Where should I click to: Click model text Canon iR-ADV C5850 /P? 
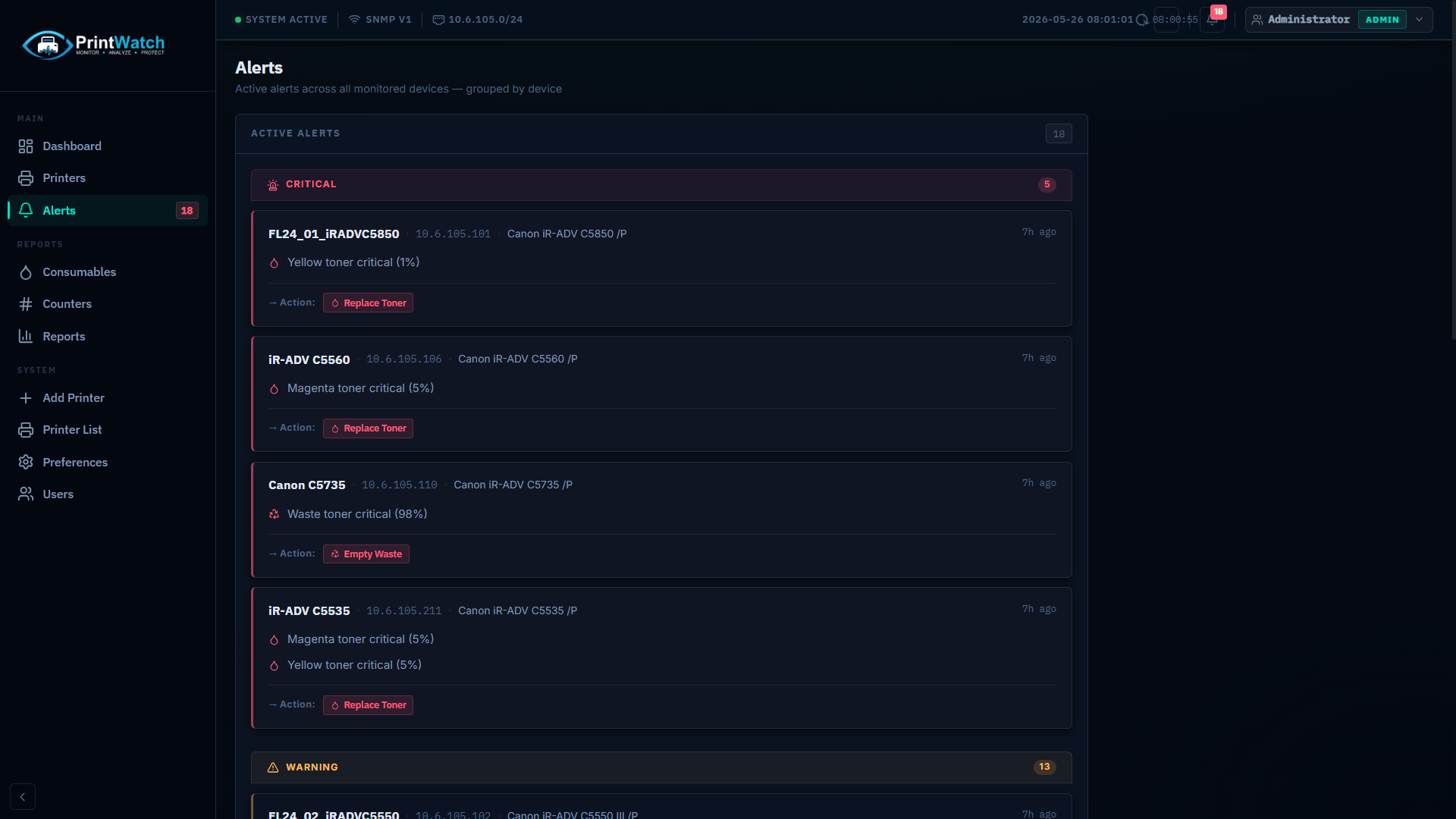[566, 234]
